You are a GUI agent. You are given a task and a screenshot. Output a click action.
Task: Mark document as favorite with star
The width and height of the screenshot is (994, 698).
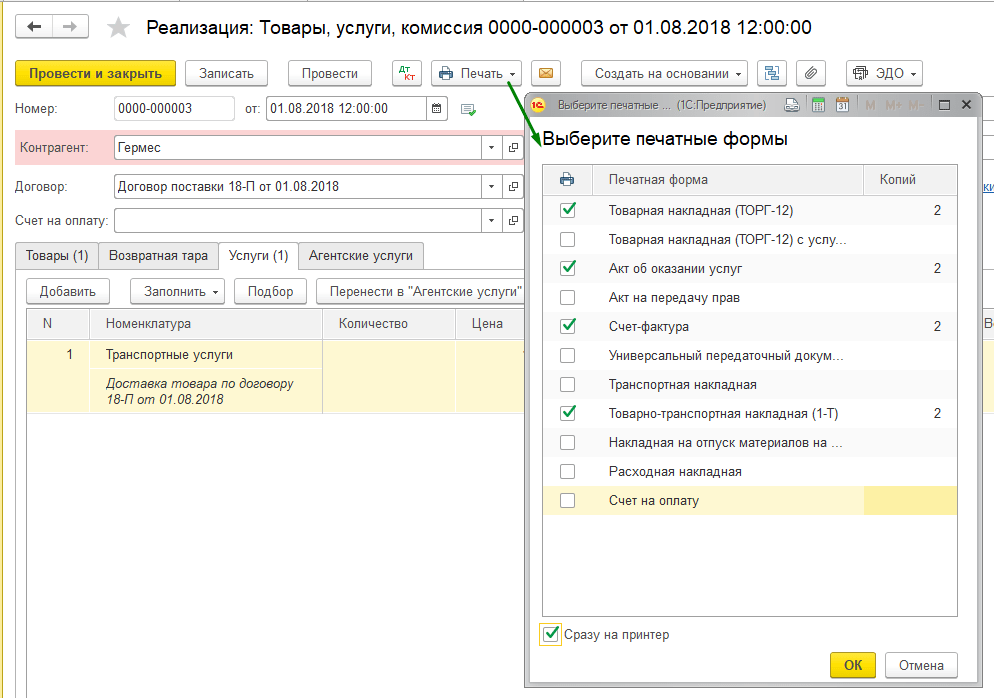118,27
